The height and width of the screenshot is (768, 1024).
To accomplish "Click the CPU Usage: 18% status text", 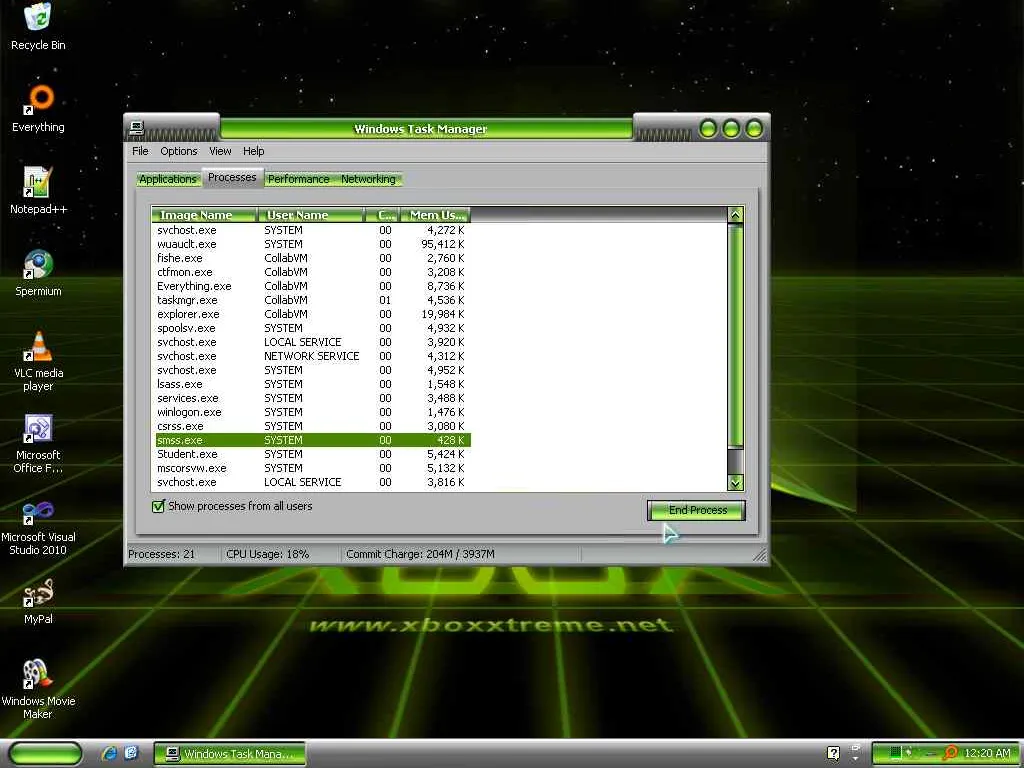I will [268, 554].
